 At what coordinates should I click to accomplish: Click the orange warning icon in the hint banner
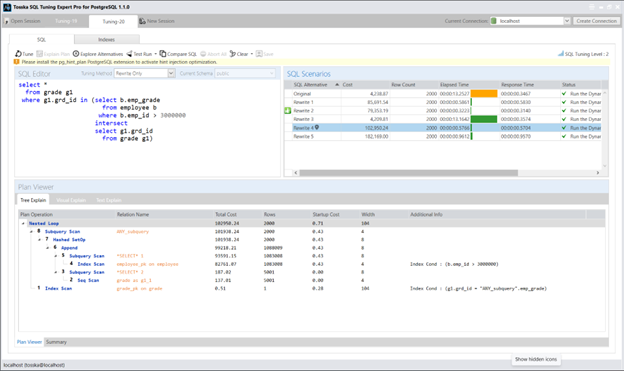17,62
